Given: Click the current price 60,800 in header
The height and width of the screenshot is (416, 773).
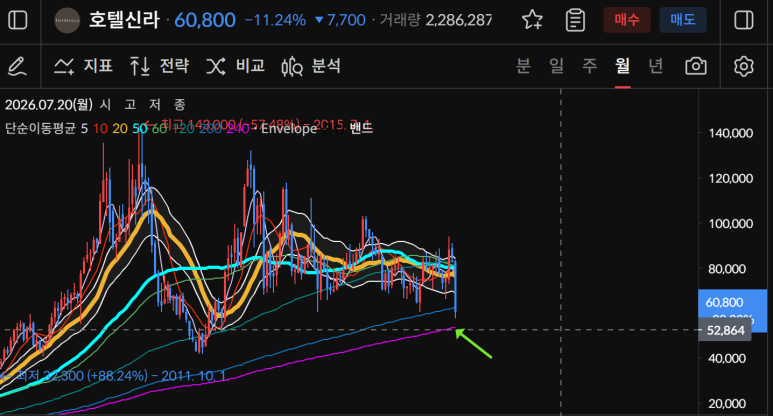Looking at the screenshot, I should click(x=205, y=20).
